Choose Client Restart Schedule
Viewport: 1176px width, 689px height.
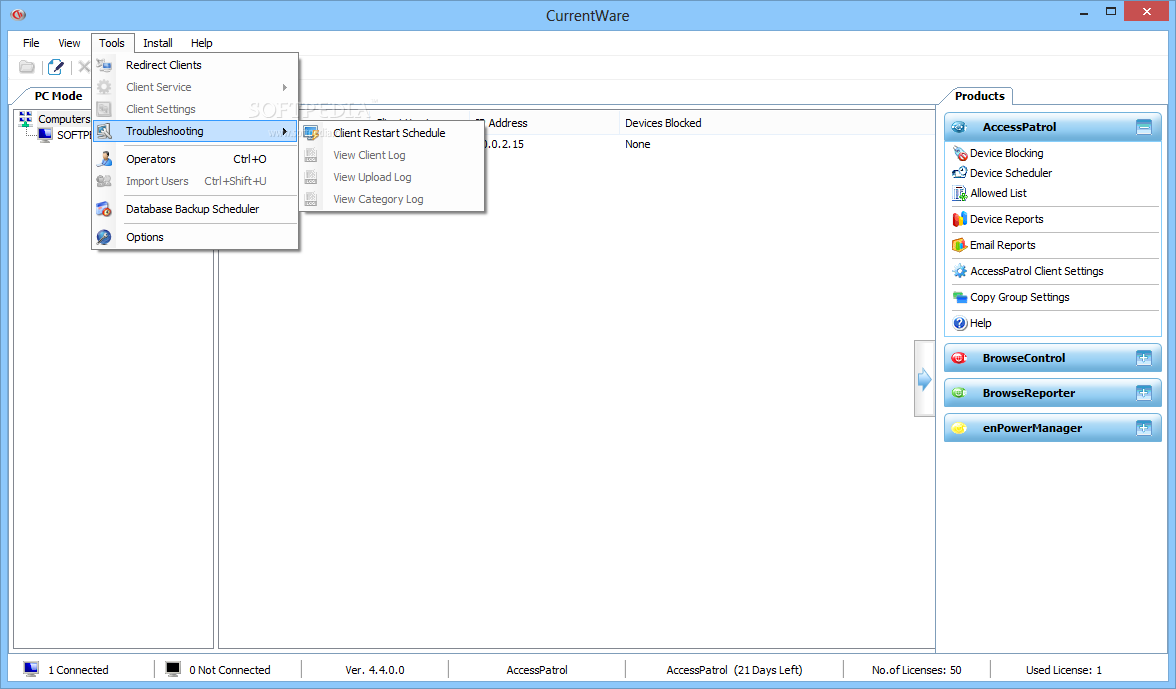(x=392, y=133)
